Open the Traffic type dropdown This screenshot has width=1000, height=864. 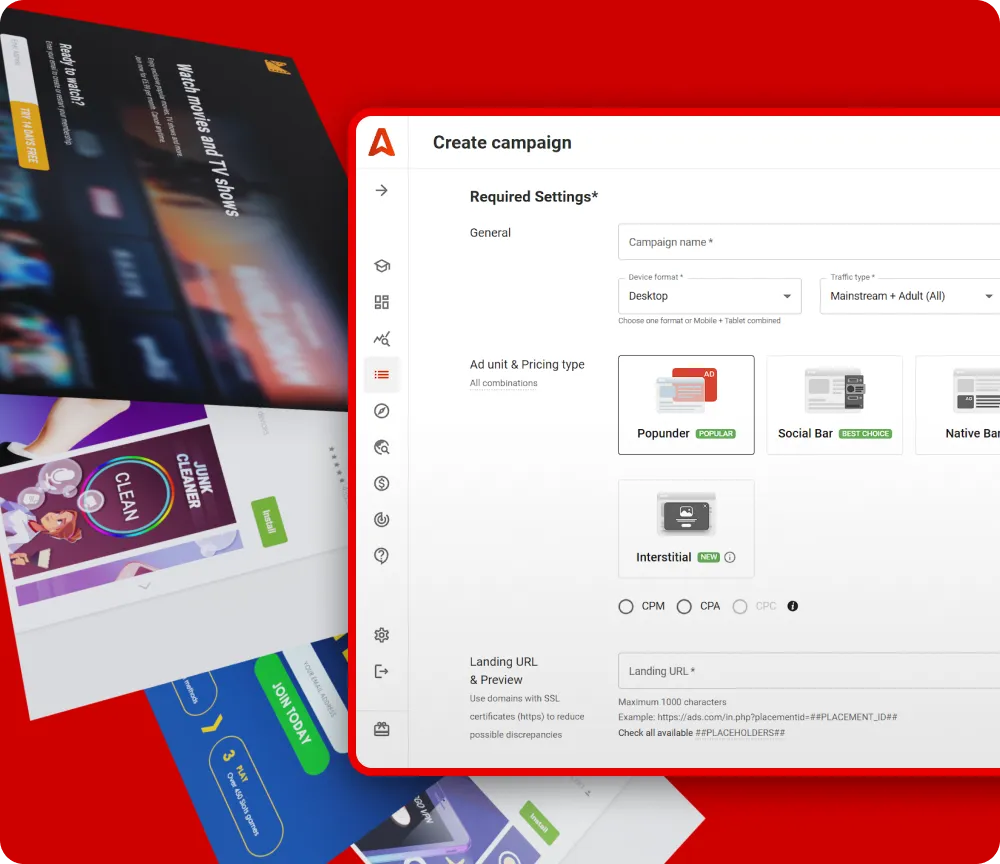910,296
